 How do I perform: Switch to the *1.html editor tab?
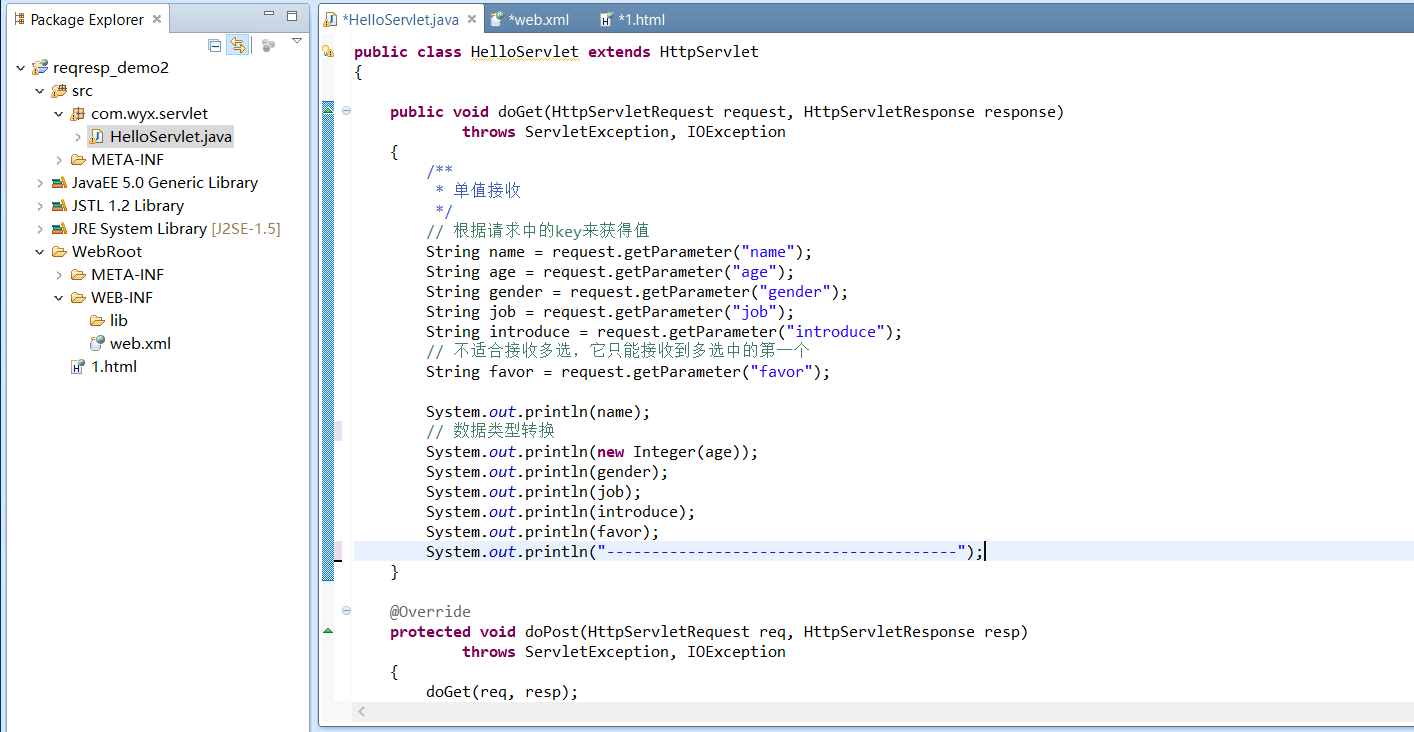632,20
